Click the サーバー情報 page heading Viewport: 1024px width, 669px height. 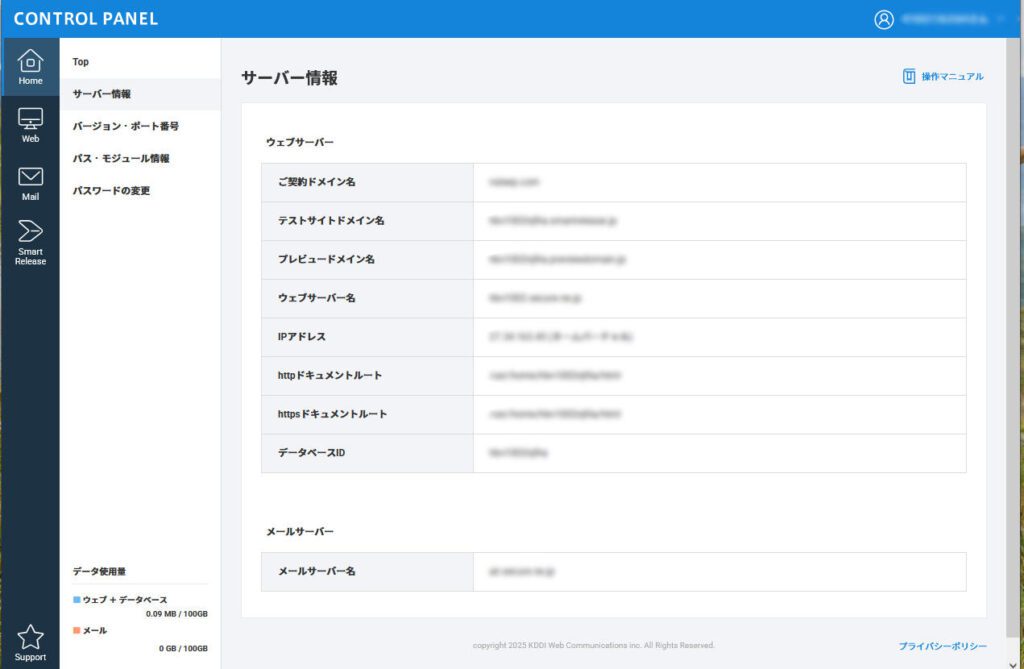pyautogui.click(x=289, y=78)
